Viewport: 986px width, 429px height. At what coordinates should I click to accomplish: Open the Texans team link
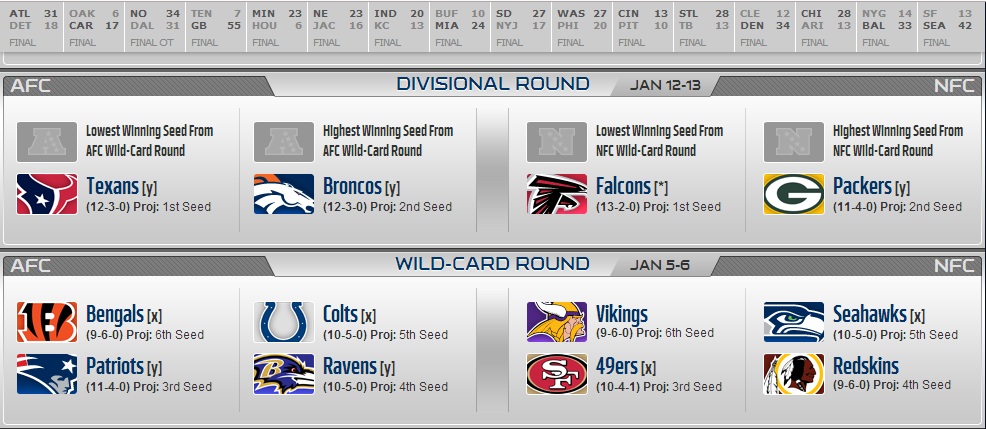point(113,186)
